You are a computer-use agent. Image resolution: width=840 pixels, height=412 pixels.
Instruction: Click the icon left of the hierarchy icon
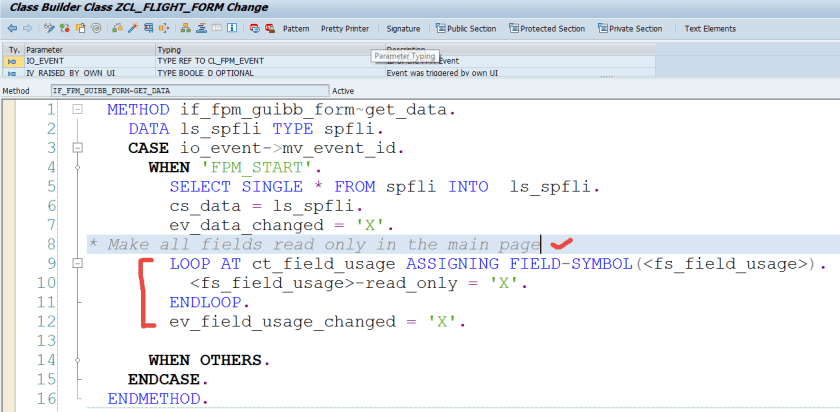click(x=164, y=28)
